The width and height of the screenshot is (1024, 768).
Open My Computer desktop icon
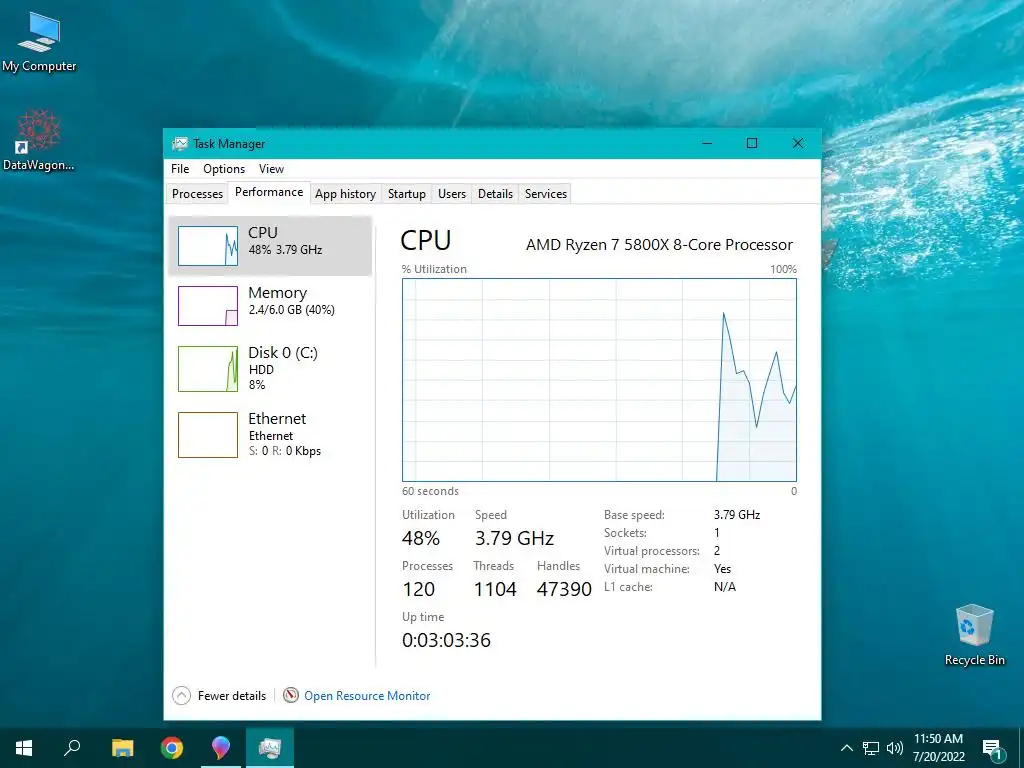point(39,41)
